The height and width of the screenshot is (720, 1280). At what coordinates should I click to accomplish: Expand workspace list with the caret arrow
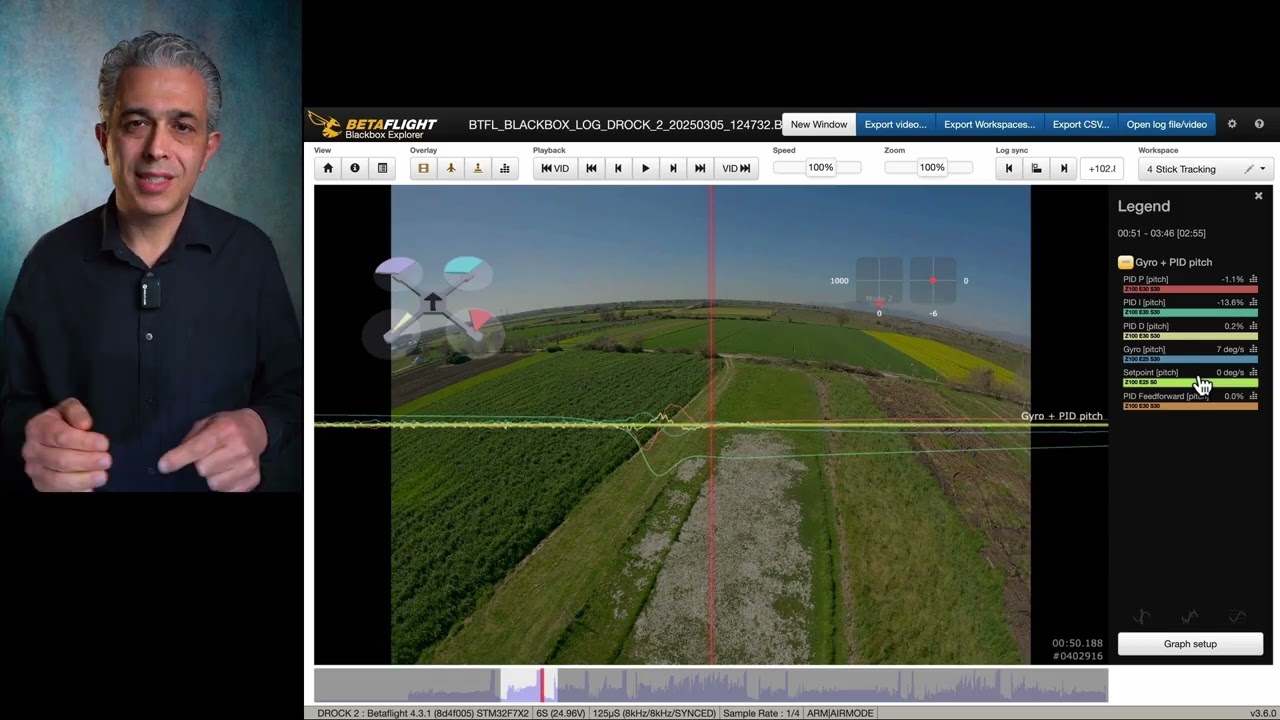click(1262, 169)
